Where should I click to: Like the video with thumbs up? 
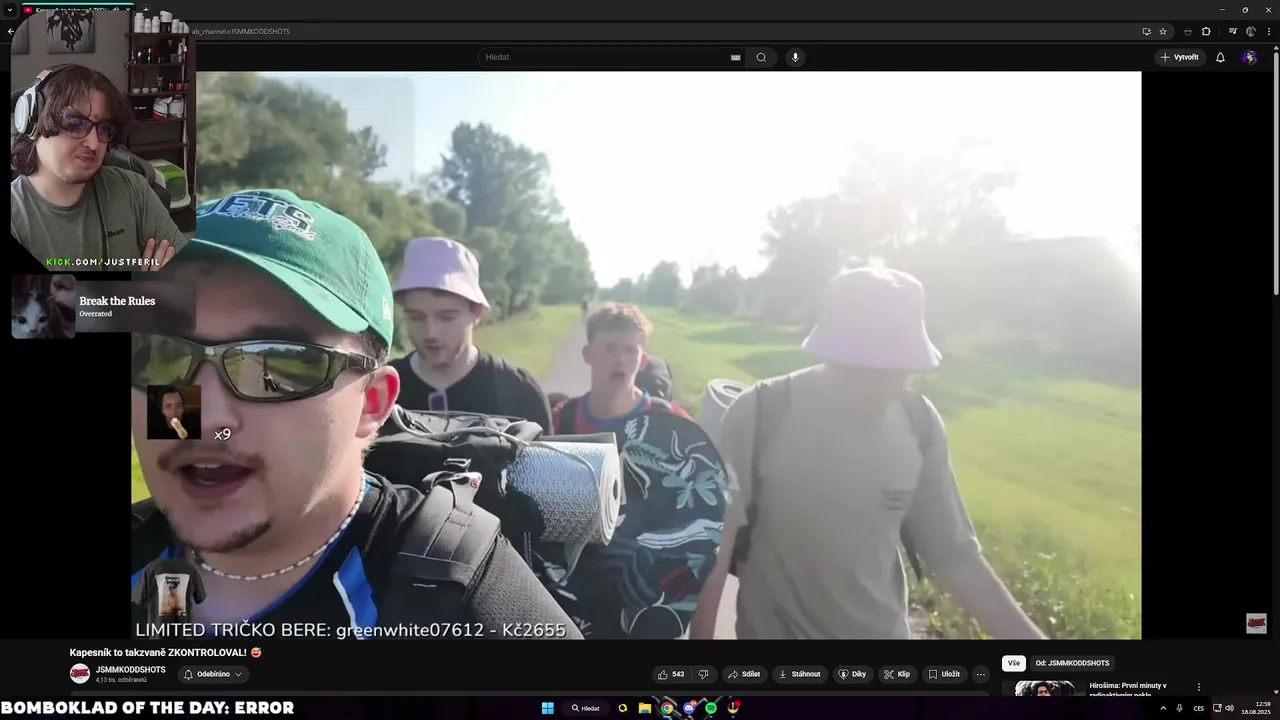[x=671, y=674]
